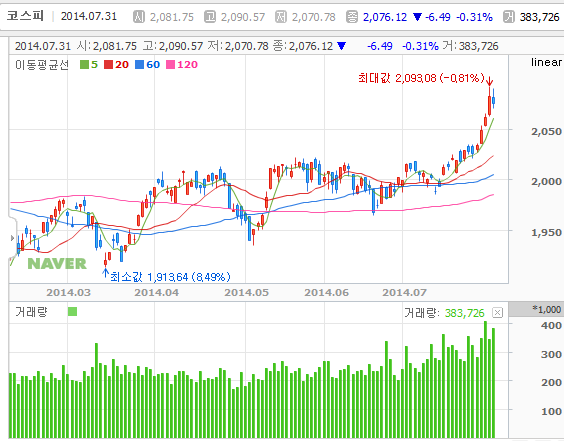The image size is (564, 441).
Task: Click closing value 2,076.12 in header
Action: tap(385, 17)
